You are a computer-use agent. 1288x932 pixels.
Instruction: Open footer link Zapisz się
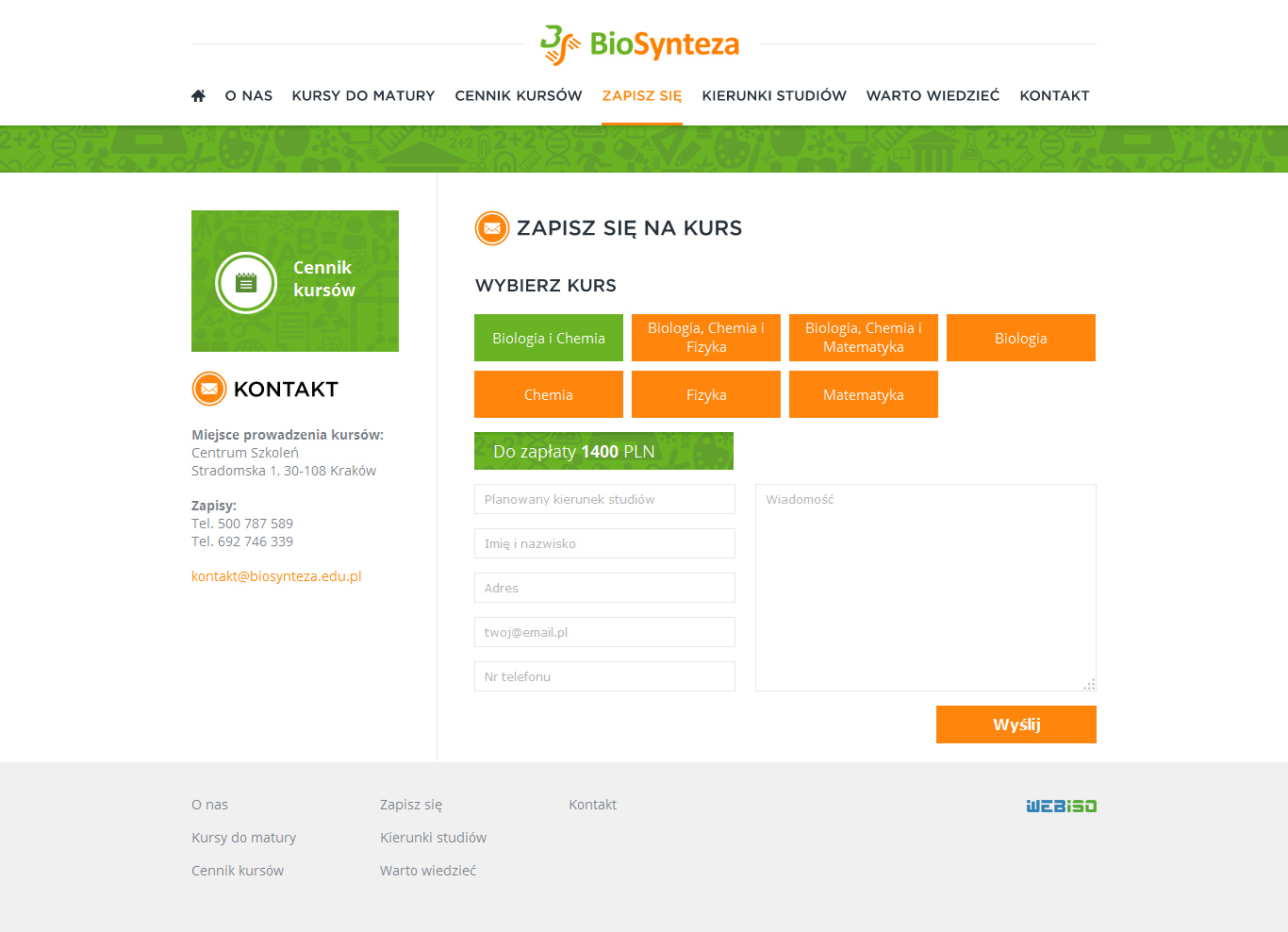[411, 805]
